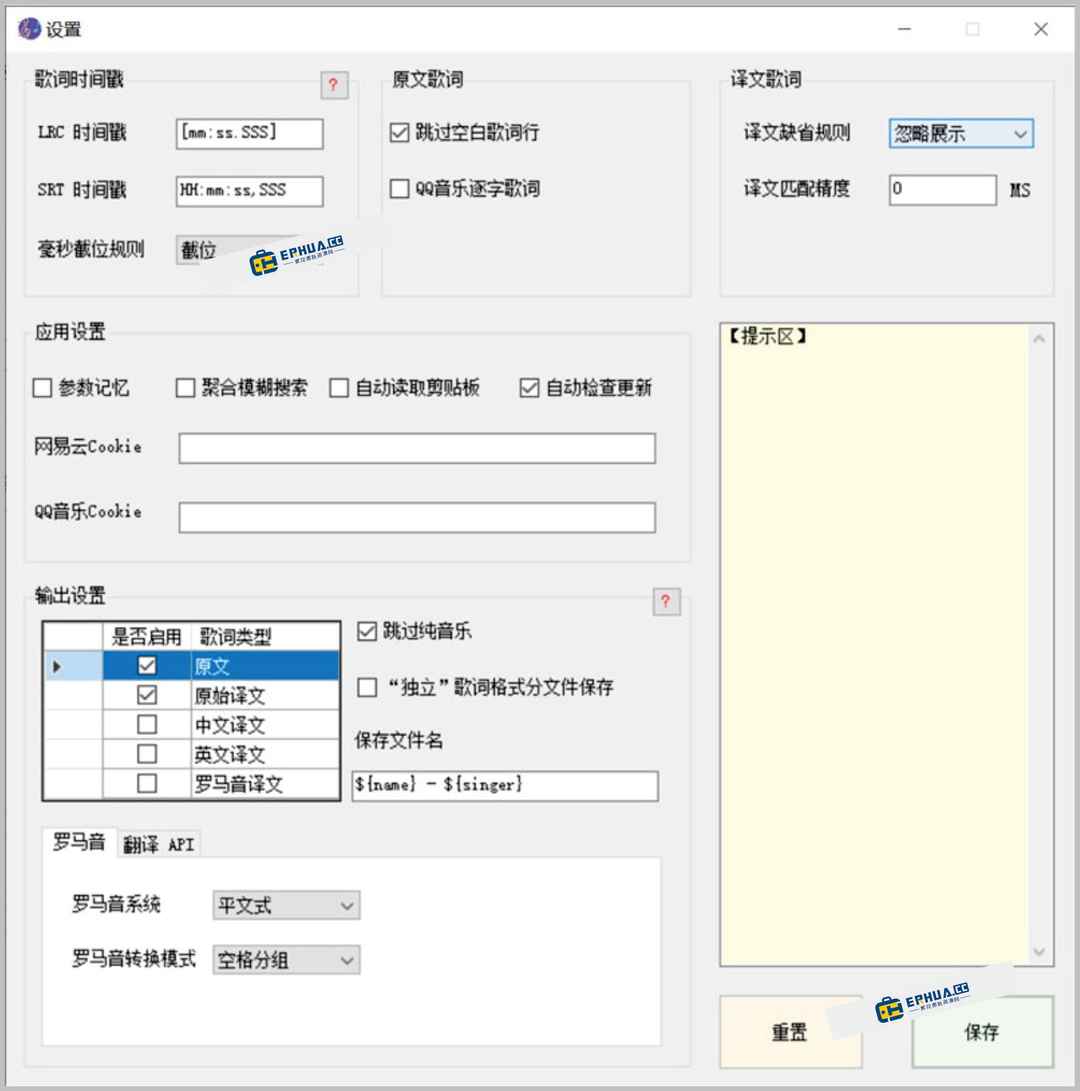Click the SRT 时间戳 format field
Viewport: 1080px width, 1091px height.
click(x=250, y=191)
